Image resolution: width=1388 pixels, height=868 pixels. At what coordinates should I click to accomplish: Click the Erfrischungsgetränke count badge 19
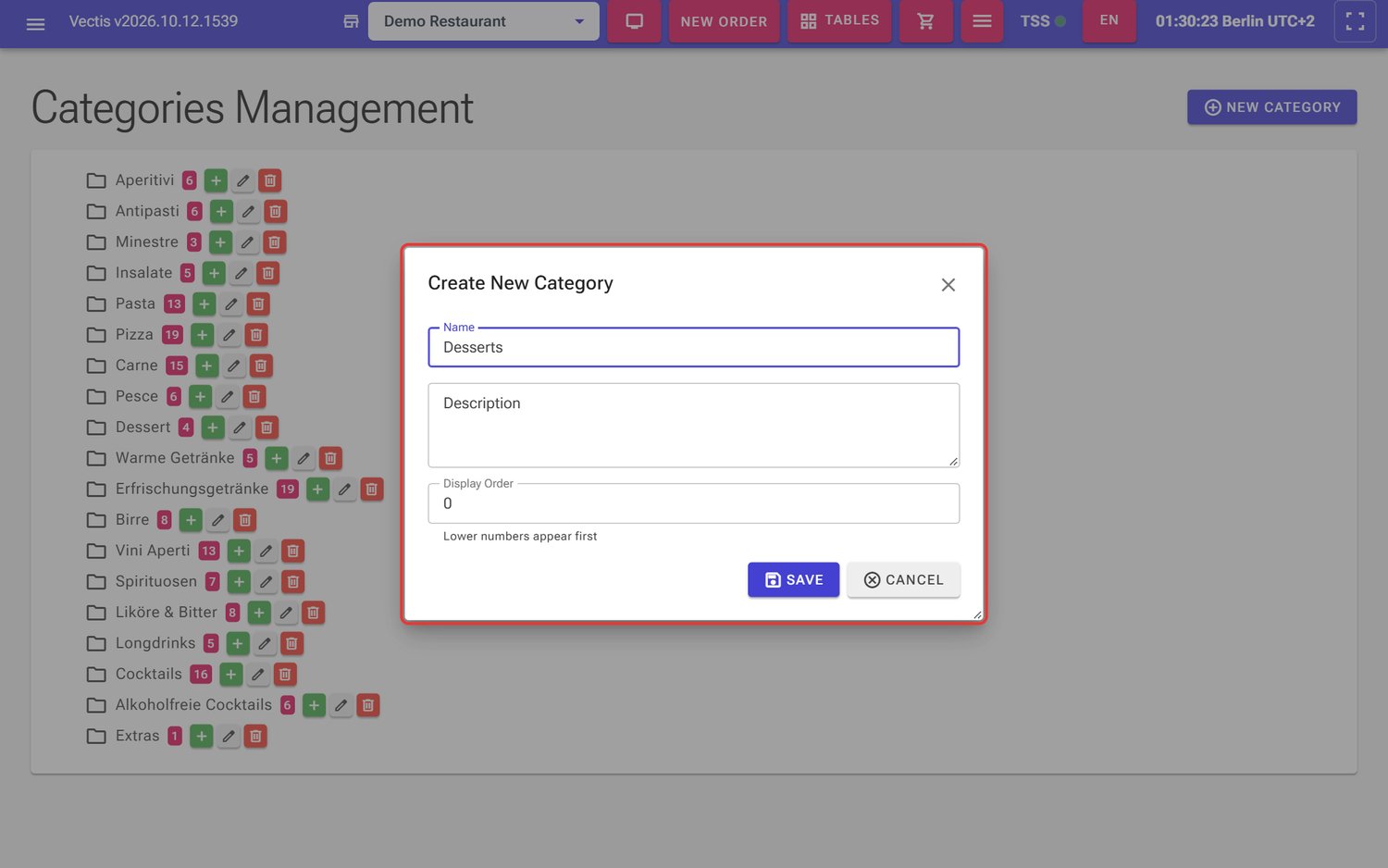pyautogui.click(x=288, y=489)
